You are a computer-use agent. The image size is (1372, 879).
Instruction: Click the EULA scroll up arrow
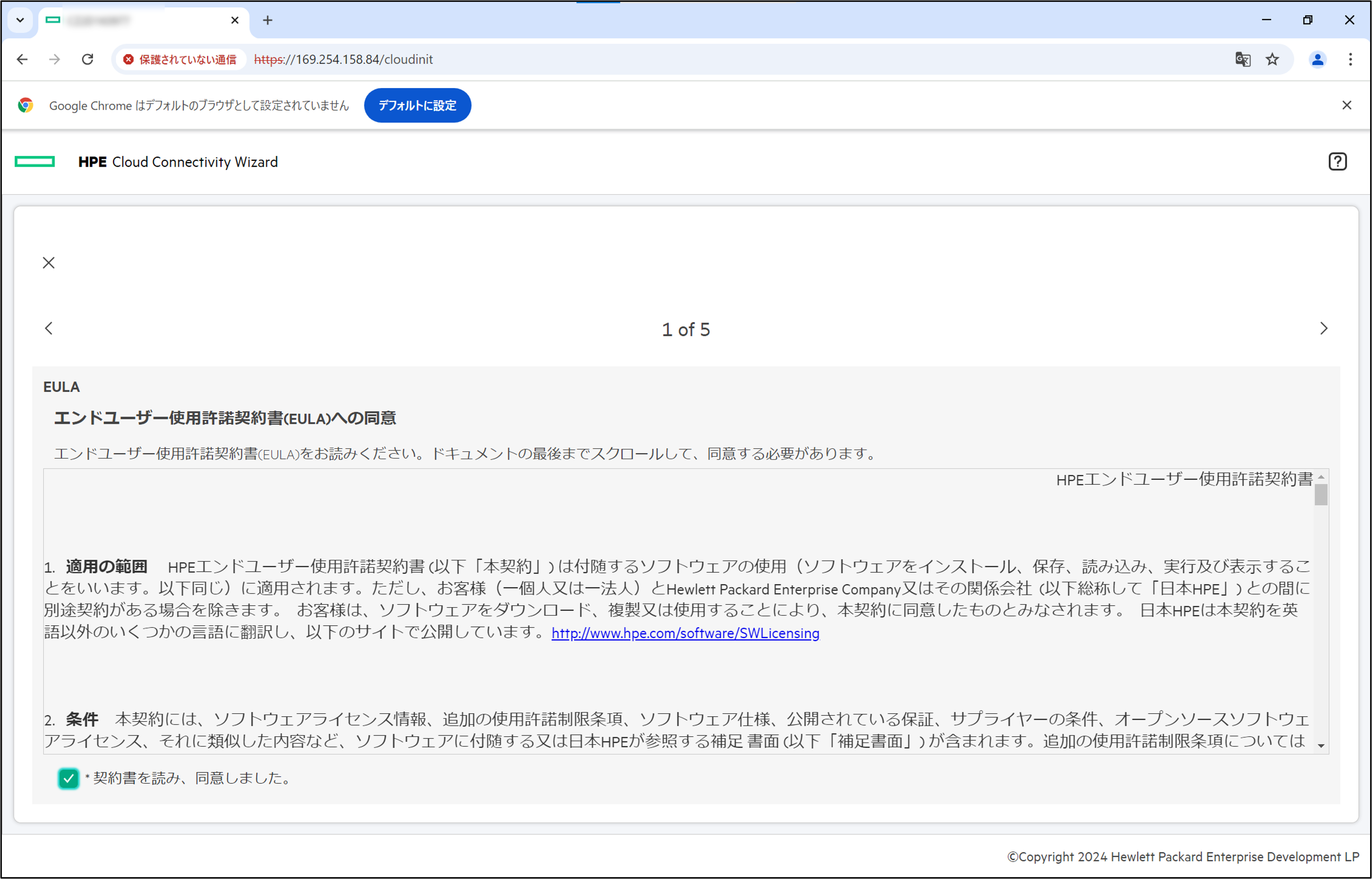coord(1321,476)
